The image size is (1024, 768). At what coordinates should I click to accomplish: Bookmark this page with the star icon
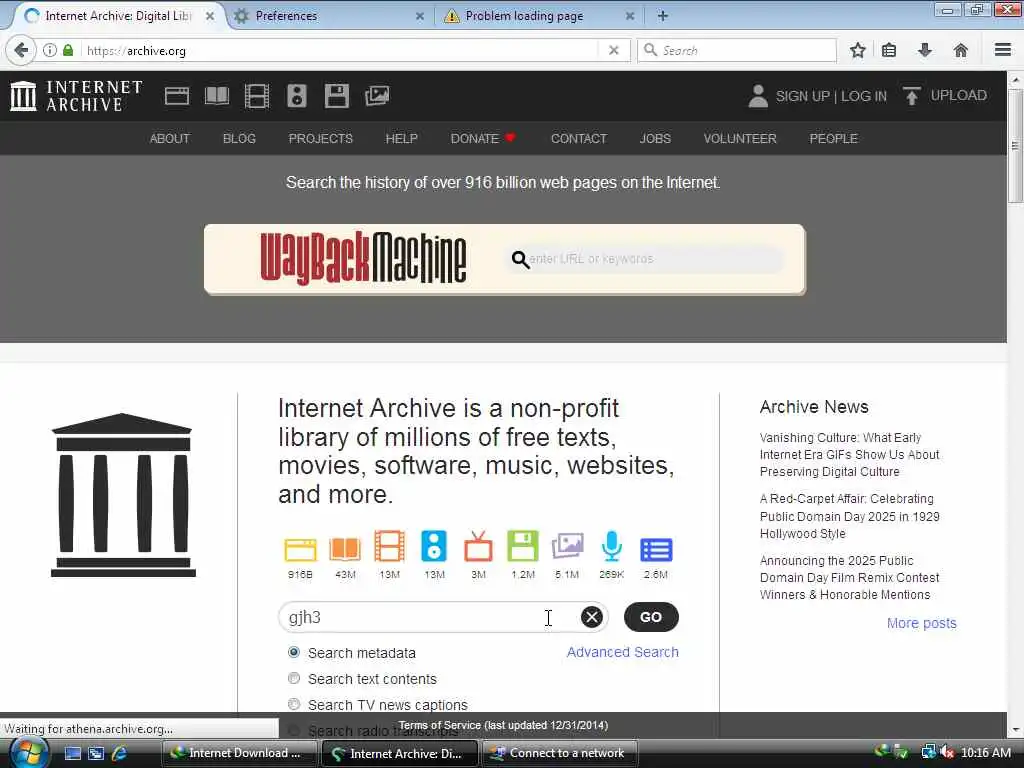(857, 50)
